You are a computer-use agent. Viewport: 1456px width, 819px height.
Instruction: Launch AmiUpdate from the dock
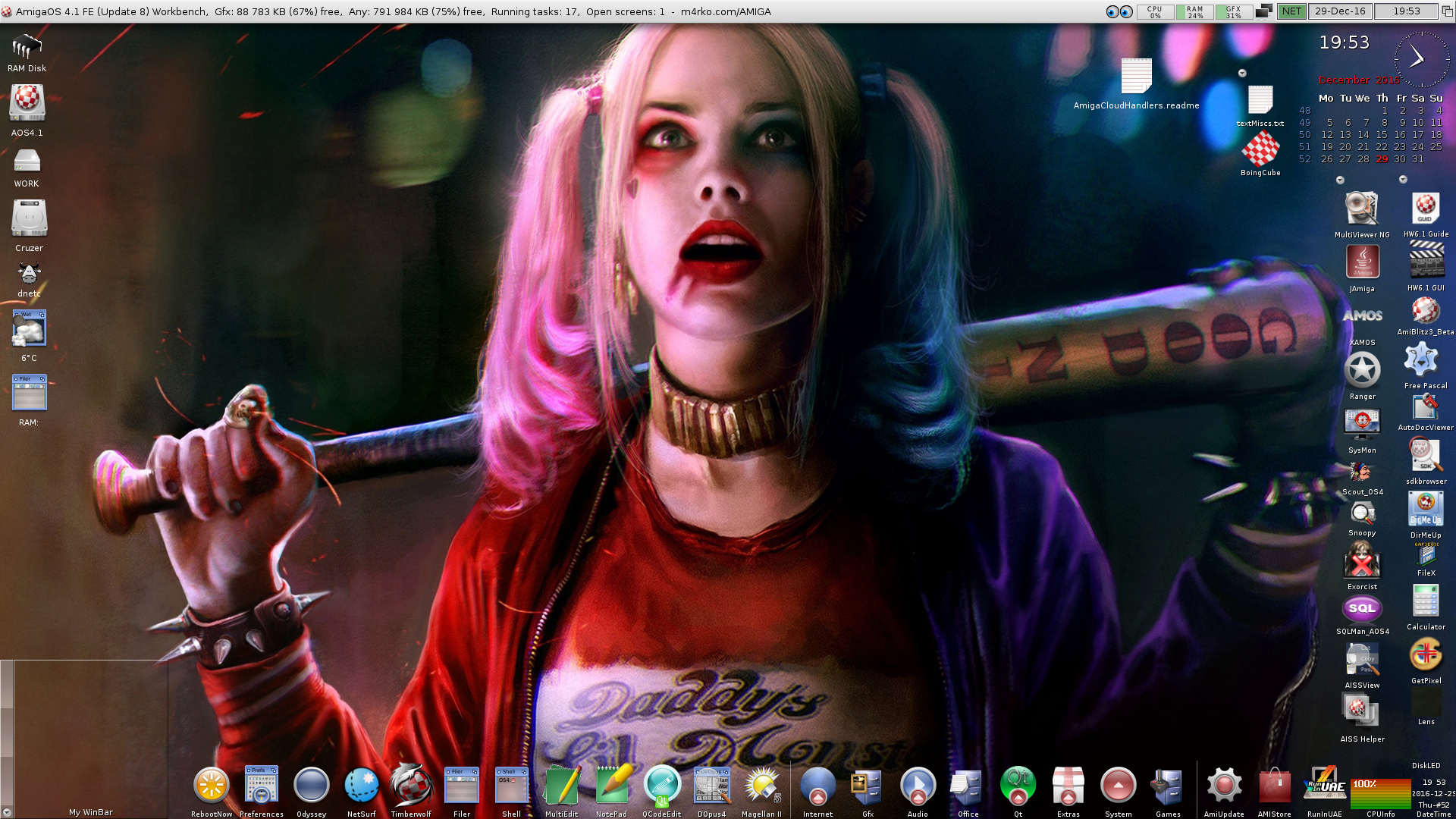tap(1222, 785)
